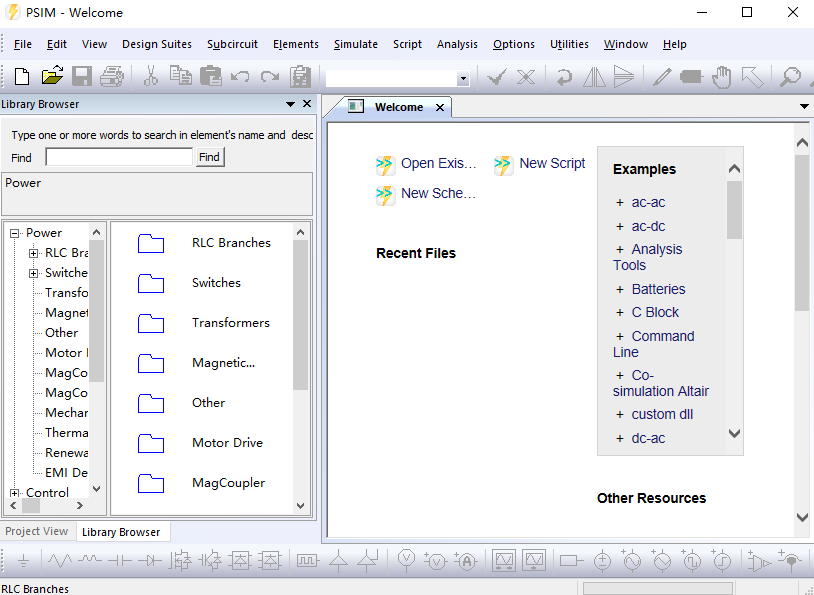
Task: Click the Print icon in toolbar
Action: tap(111, 76)
